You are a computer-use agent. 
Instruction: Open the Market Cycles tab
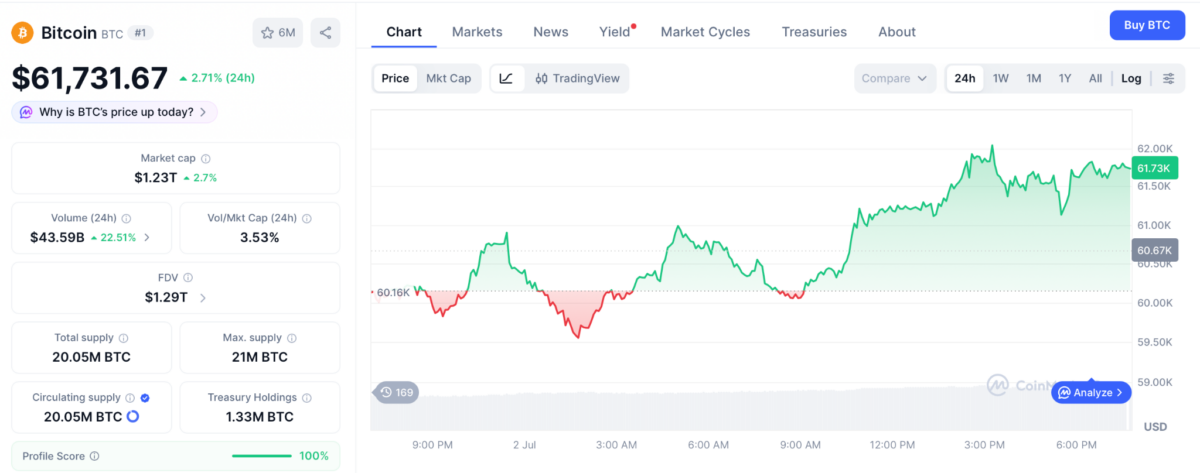point(705,32)
